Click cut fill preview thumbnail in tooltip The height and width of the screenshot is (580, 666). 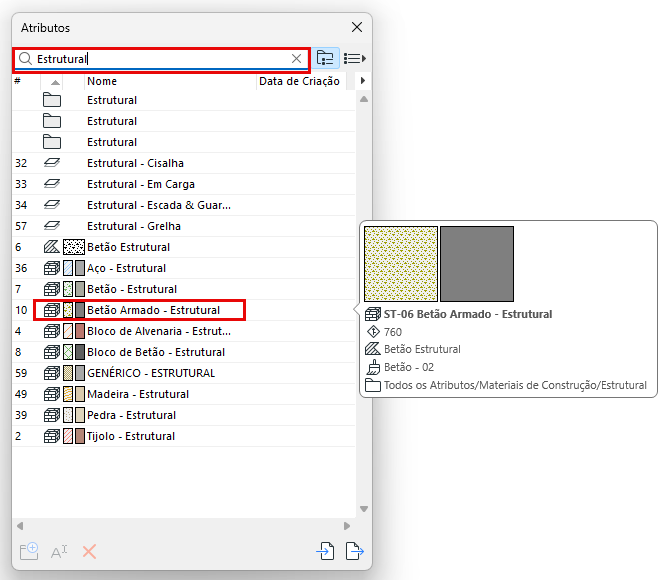pos(401,264)
